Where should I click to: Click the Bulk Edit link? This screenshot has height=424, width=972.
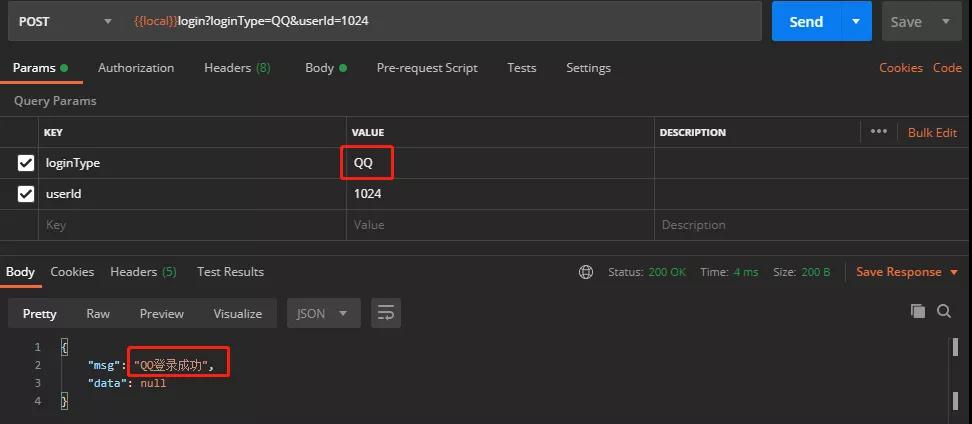932,132
